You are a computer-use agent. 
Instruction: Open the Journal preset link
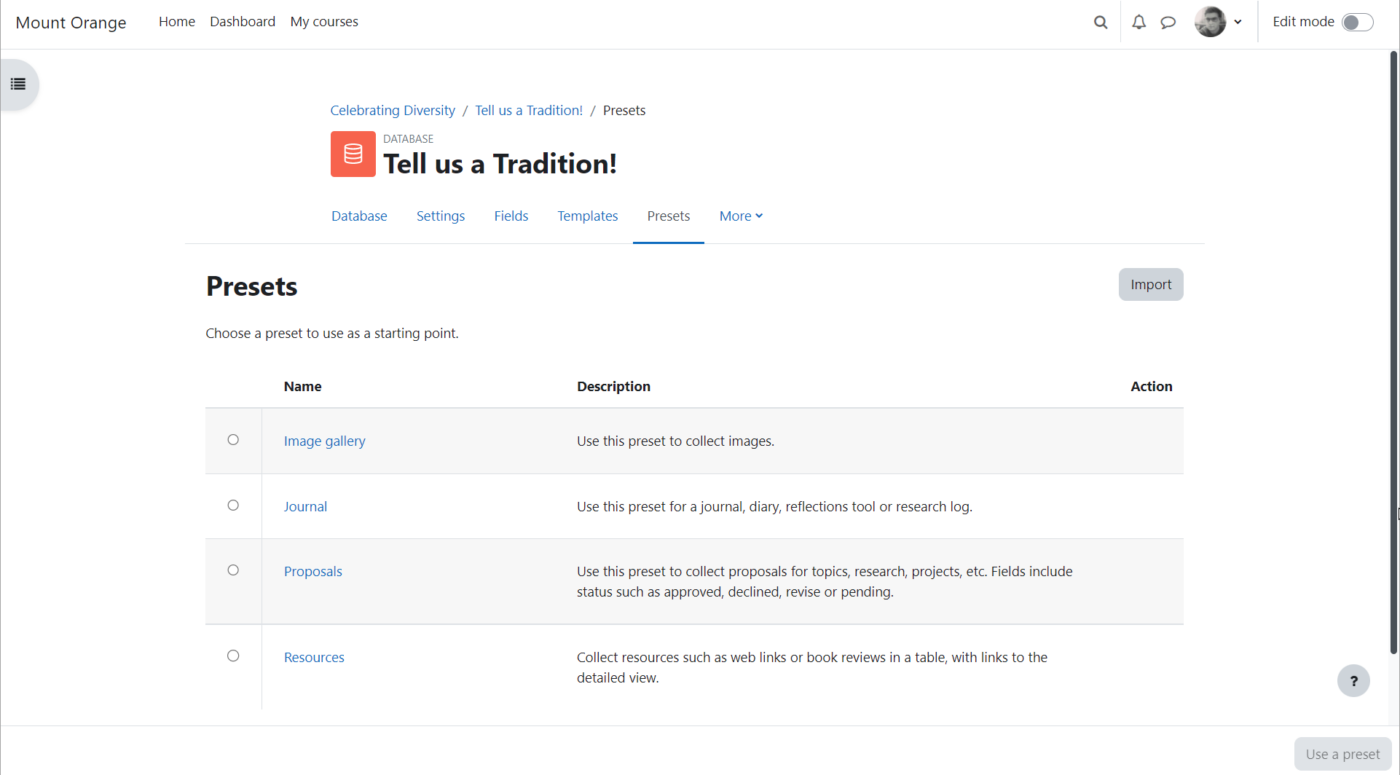click(x=305, y=506)
